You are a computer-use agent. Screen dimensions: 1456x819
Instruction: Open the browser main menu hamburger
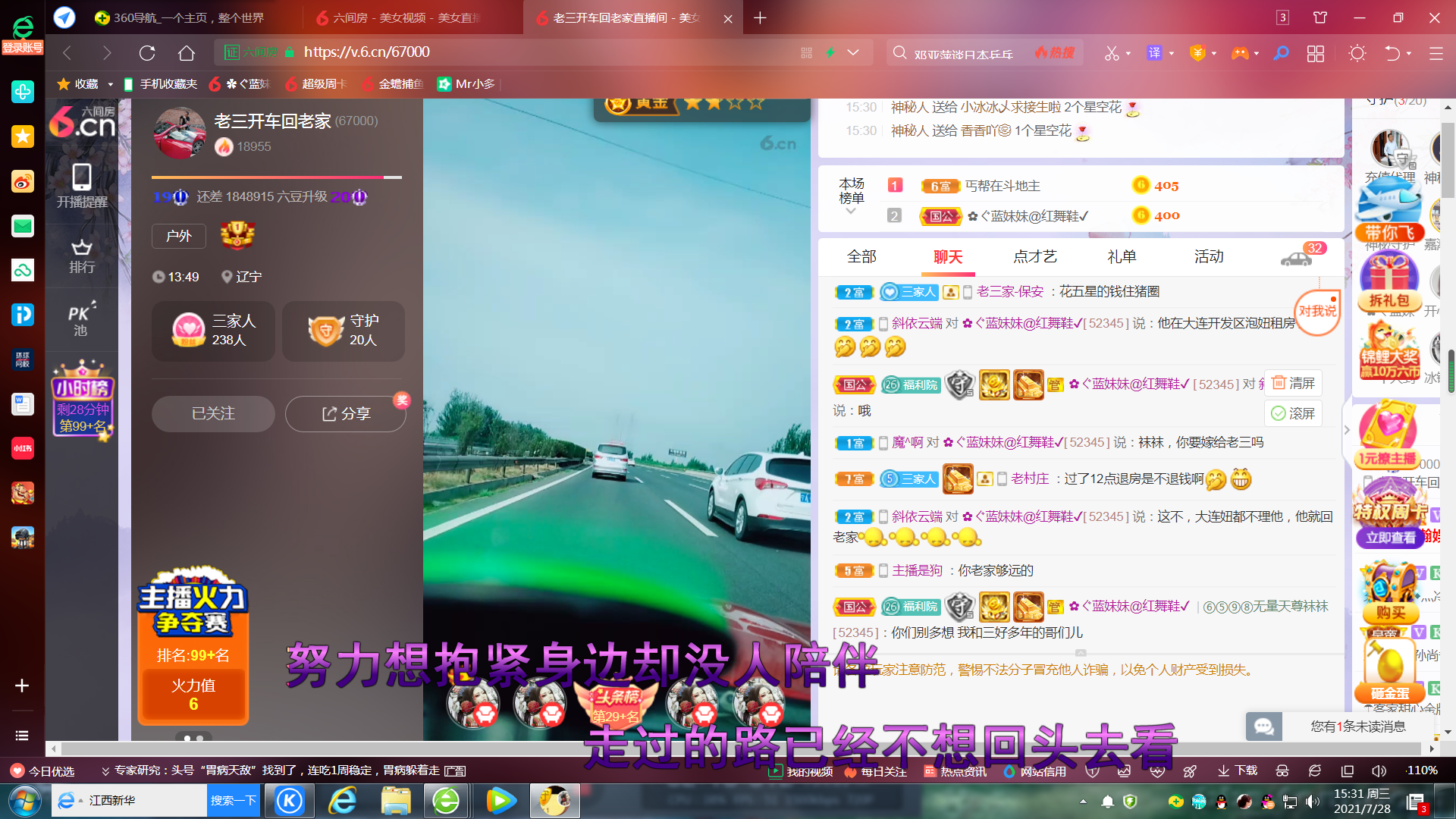point(1436,53)
